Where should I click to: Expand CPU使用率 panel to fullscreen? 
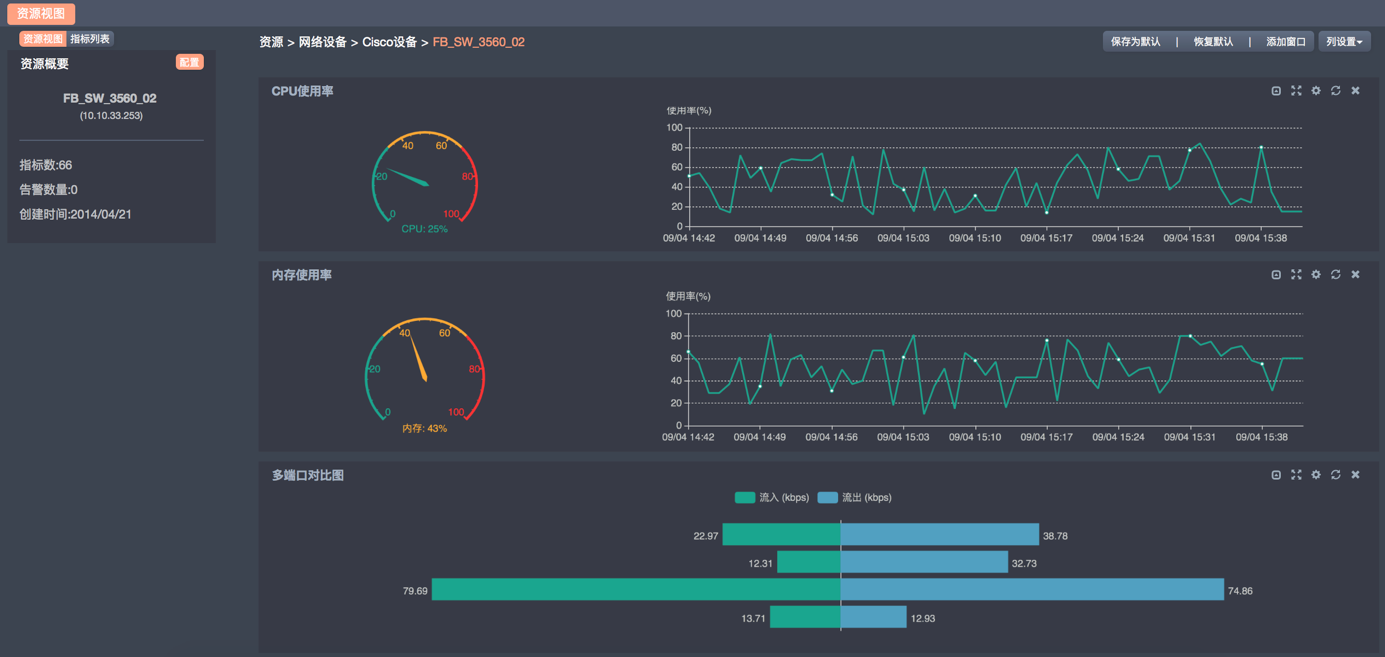coord(1296,91)
